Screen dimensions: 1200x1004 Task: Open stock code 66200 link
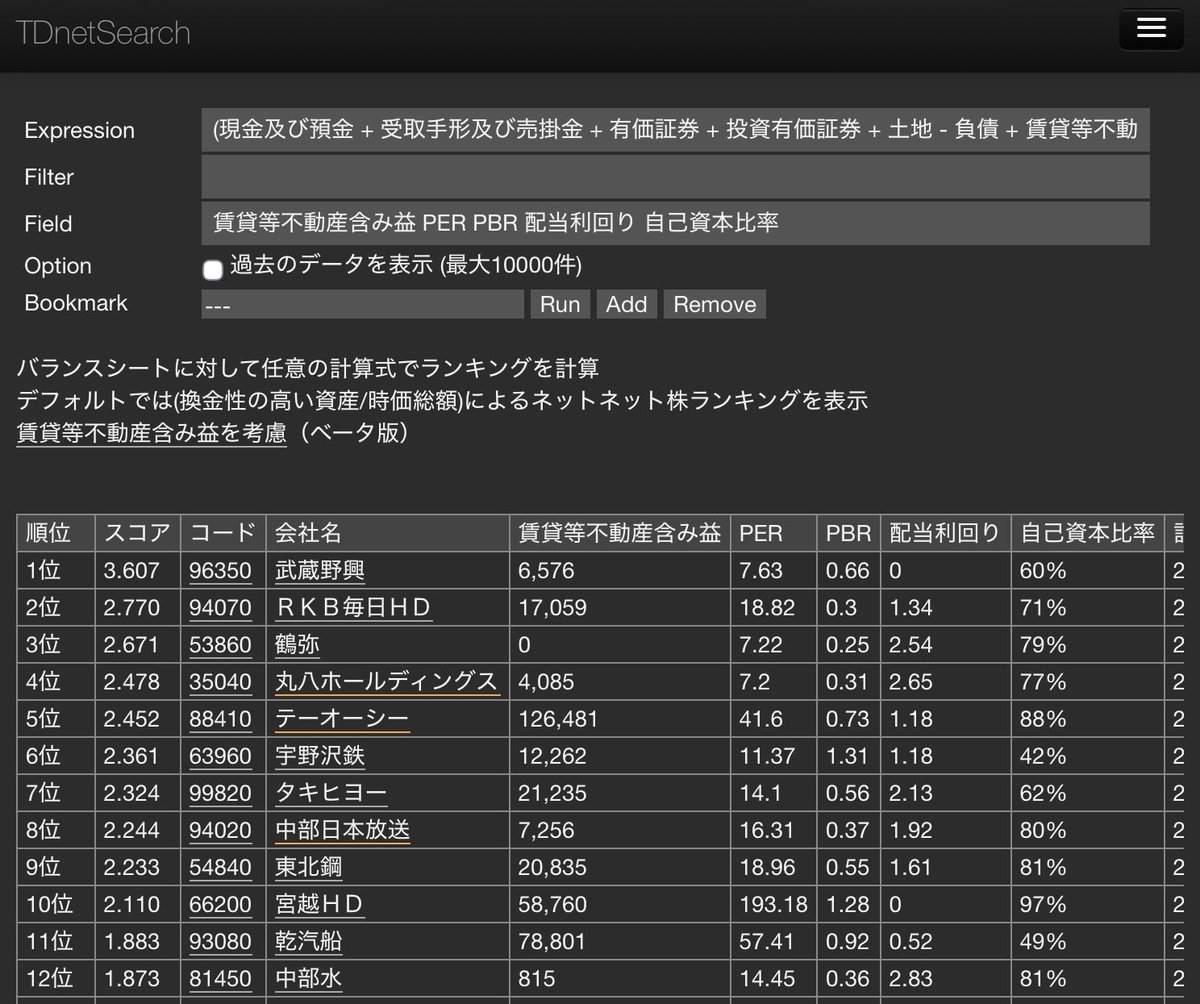tap(220, 905)
